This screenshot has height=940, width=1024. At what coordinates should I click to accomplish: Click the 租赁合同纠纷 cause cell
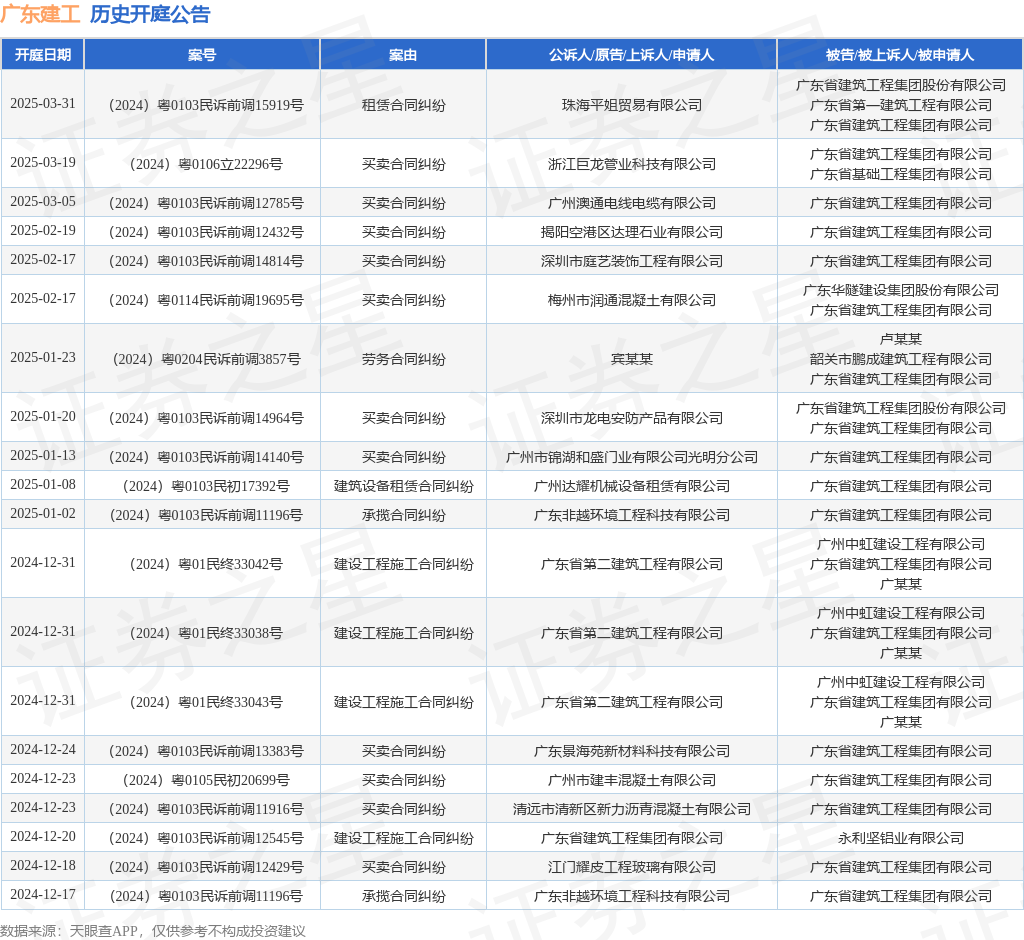pos(404,105)
